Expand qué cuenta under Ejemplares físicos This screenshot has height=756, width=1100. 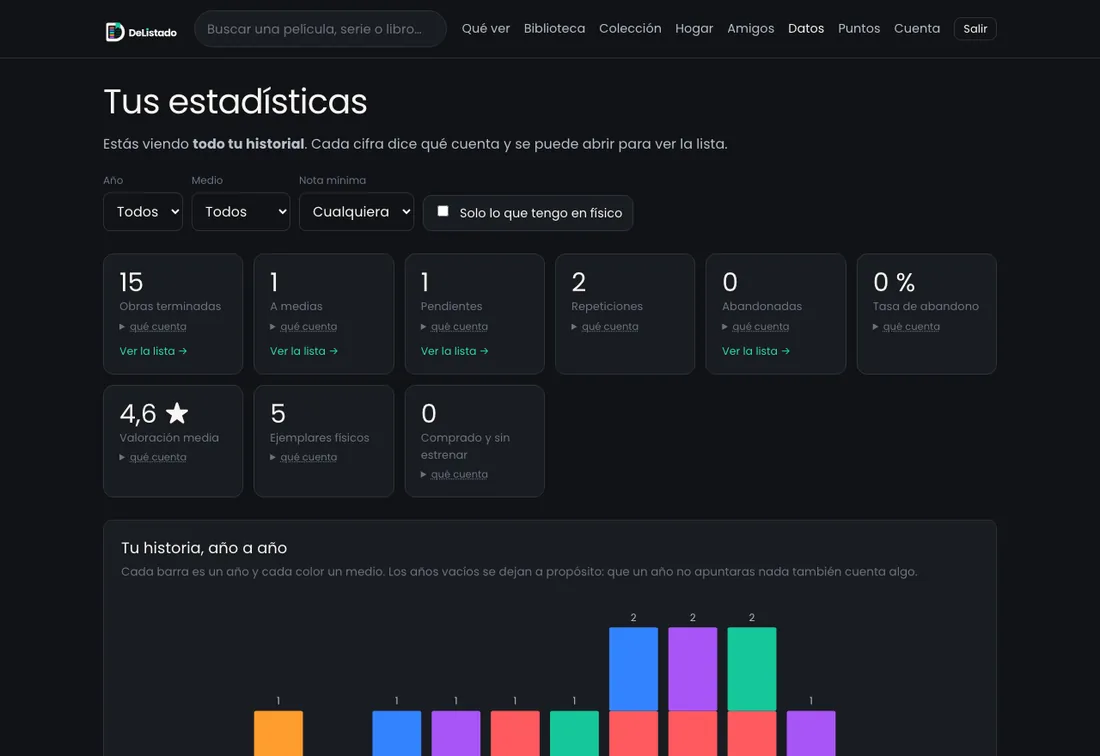pyautogui.click(x=304, y=457)
